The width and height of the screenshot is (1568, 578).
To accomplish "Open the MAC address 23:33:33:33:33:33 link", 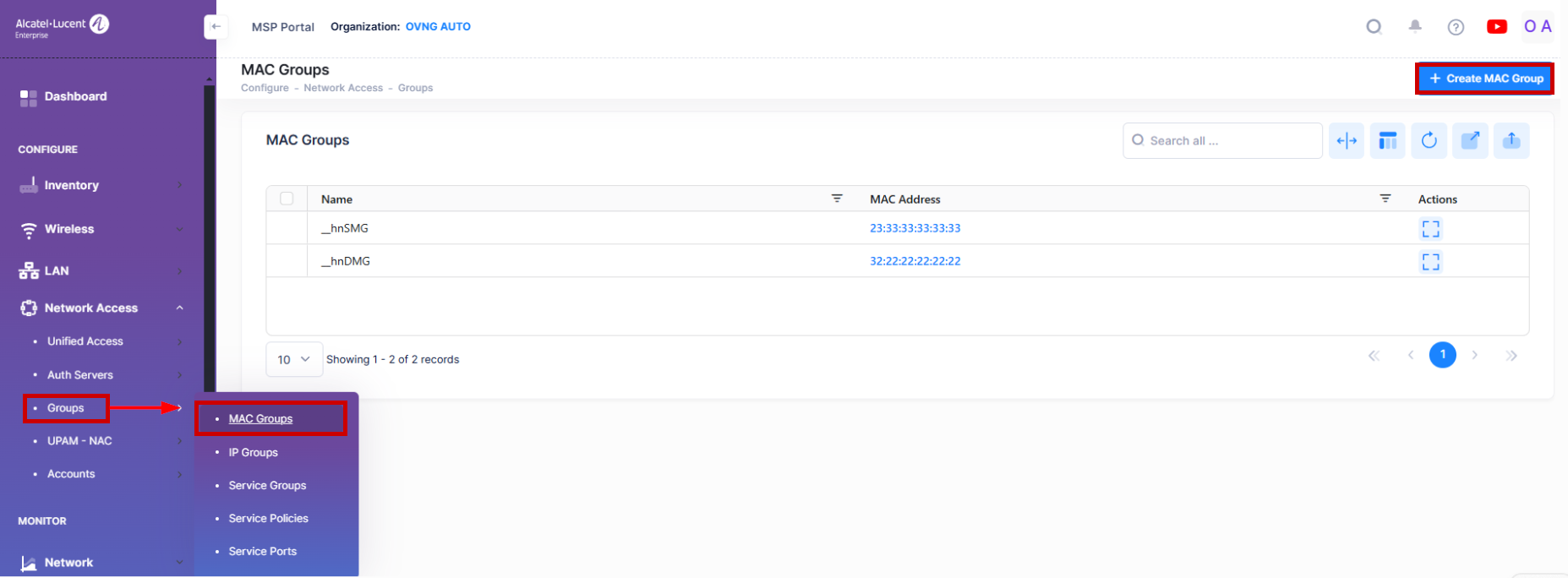I will pos(915,228).
